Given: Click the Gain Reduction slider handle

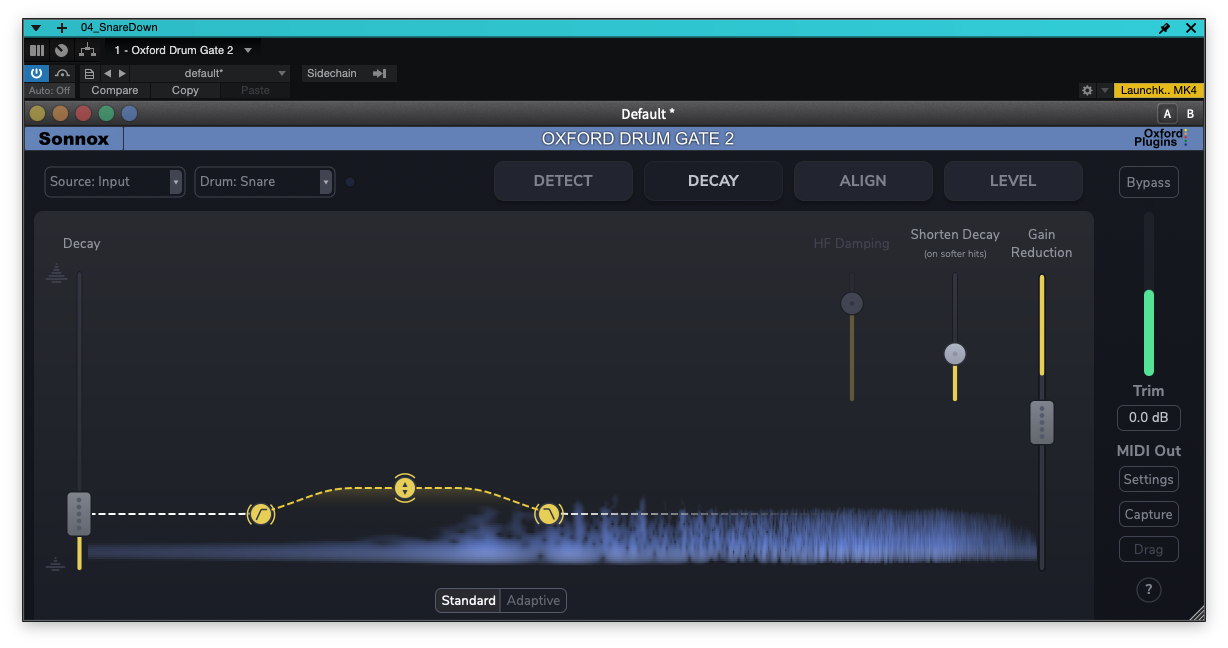Looking at the screenshot, I should click(1042, 422).
